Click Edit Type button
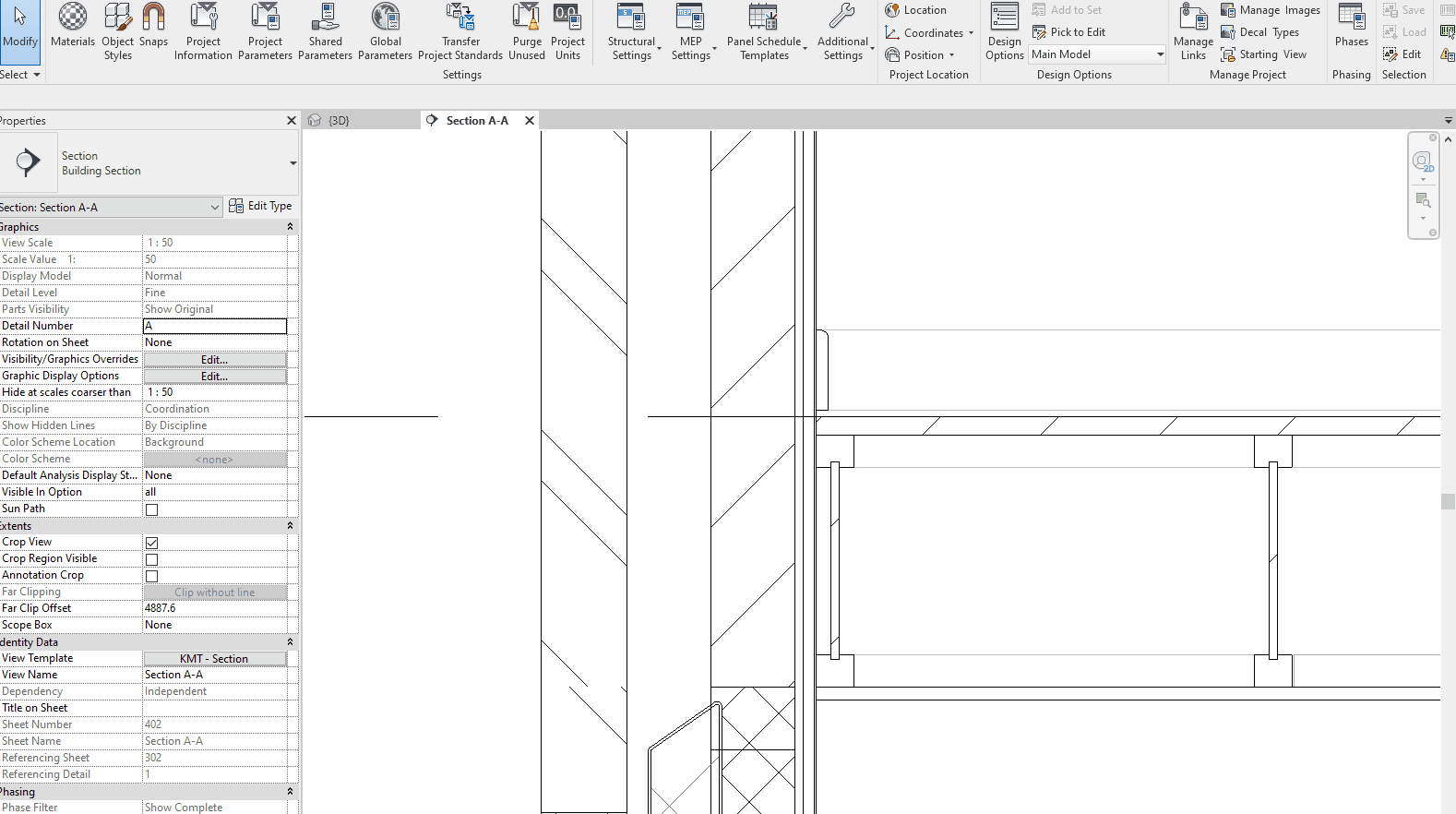Viewport: 1456px width, 814px height. click(260, 206)
